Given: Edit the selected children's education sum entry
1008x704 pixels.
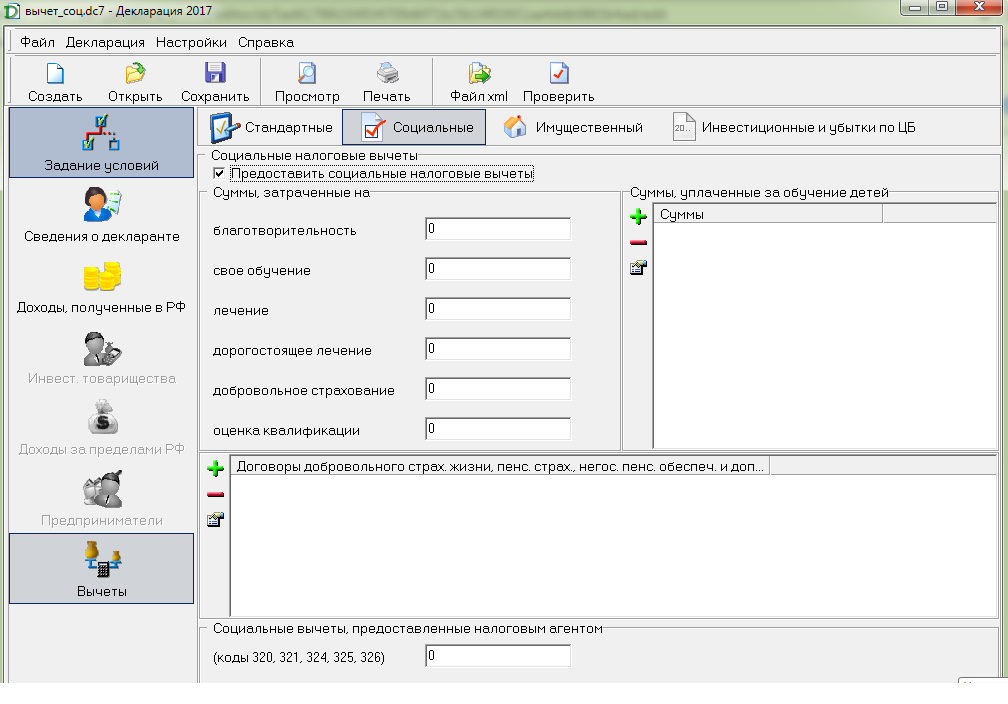Looking at the screenshot, I should 638,267.
